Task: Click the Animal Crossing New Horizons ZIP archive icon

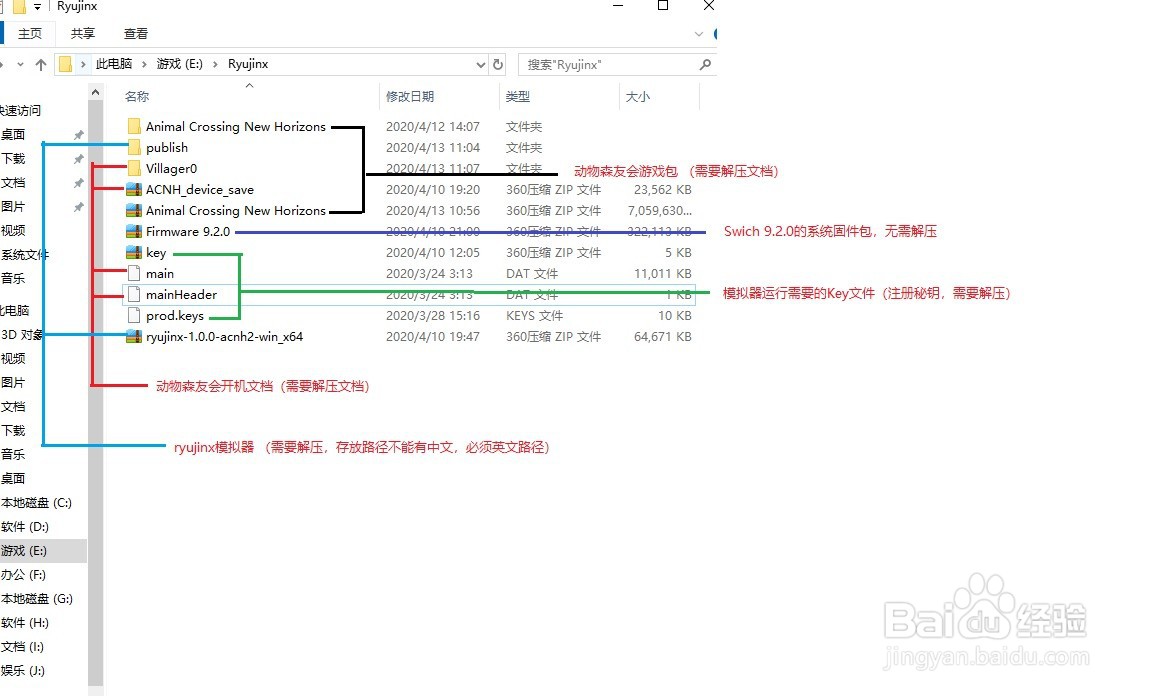Action: 134,210
